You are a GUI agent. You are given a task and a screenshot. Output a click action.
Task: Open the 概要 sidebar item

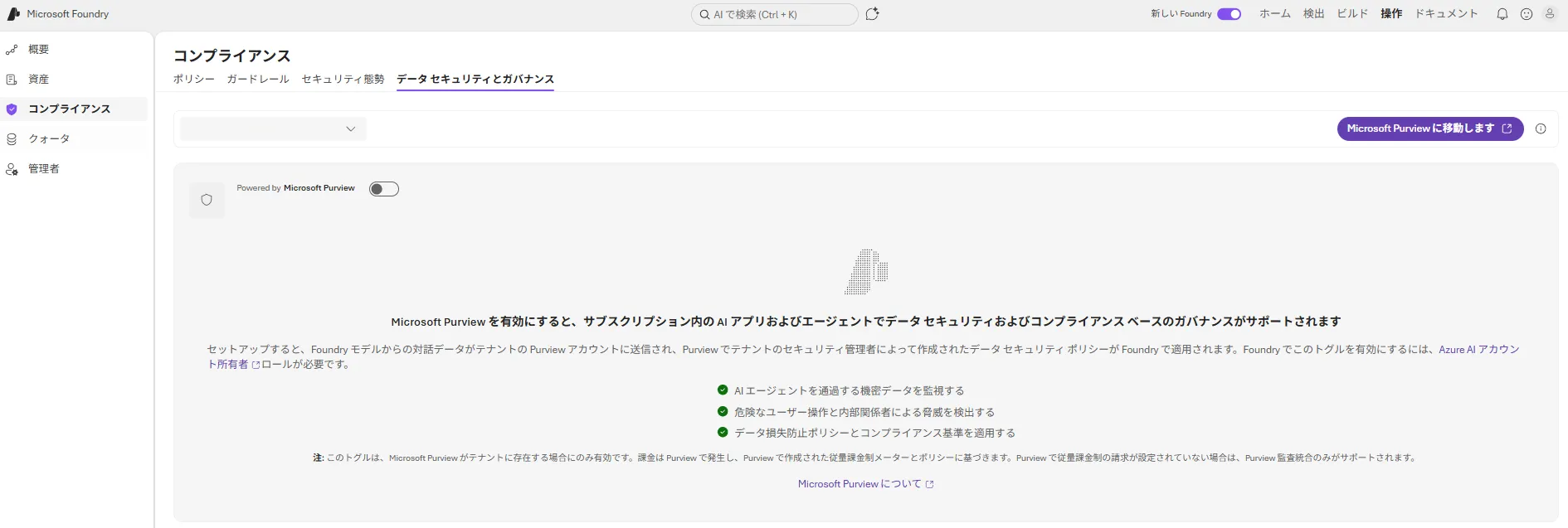pyautogui.click(x=74, y=50)
